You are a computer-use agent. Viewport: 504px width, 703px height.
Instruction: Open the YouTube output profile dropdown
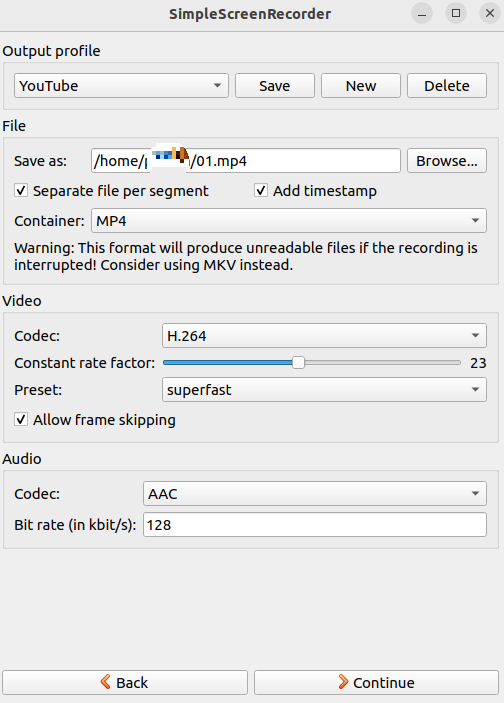121,86
